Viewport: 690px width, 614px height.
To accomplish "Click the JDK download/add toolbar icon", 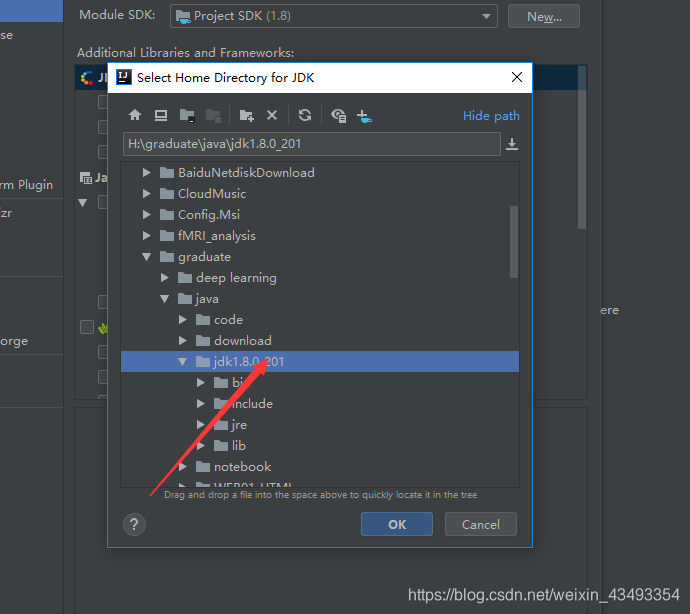I will click(x=364, y=116).
